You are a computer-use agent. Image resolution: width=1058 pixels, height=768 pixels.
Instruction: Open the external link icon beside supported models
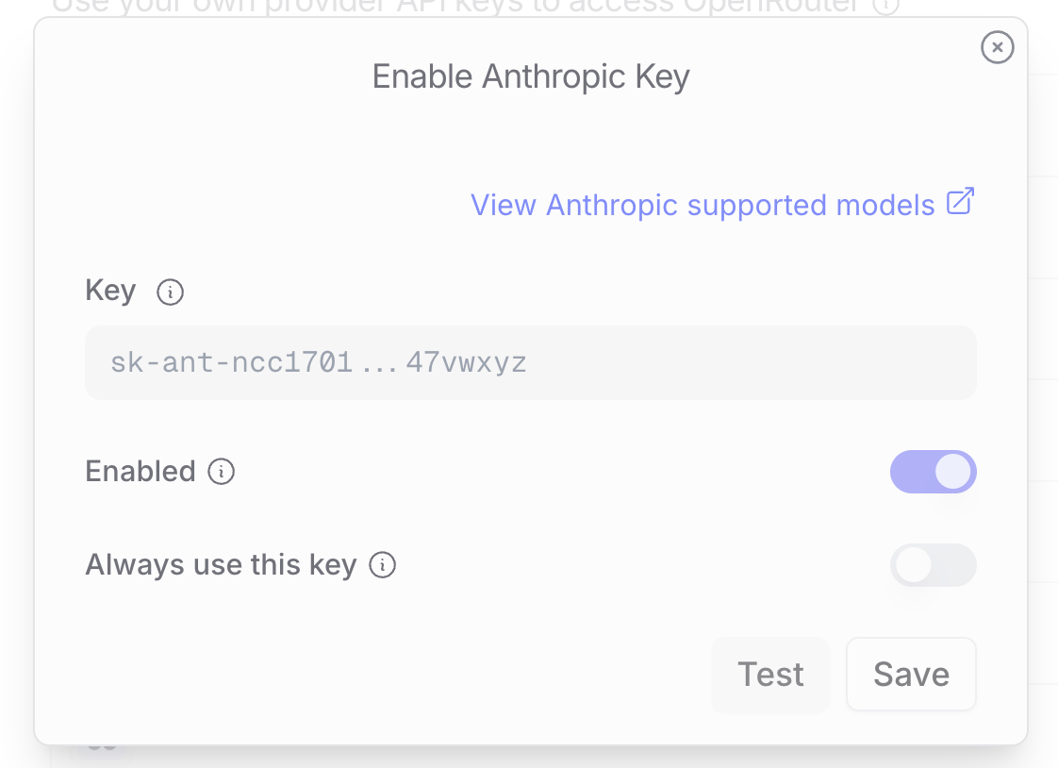pyautogui.click(x=960, y=202)
